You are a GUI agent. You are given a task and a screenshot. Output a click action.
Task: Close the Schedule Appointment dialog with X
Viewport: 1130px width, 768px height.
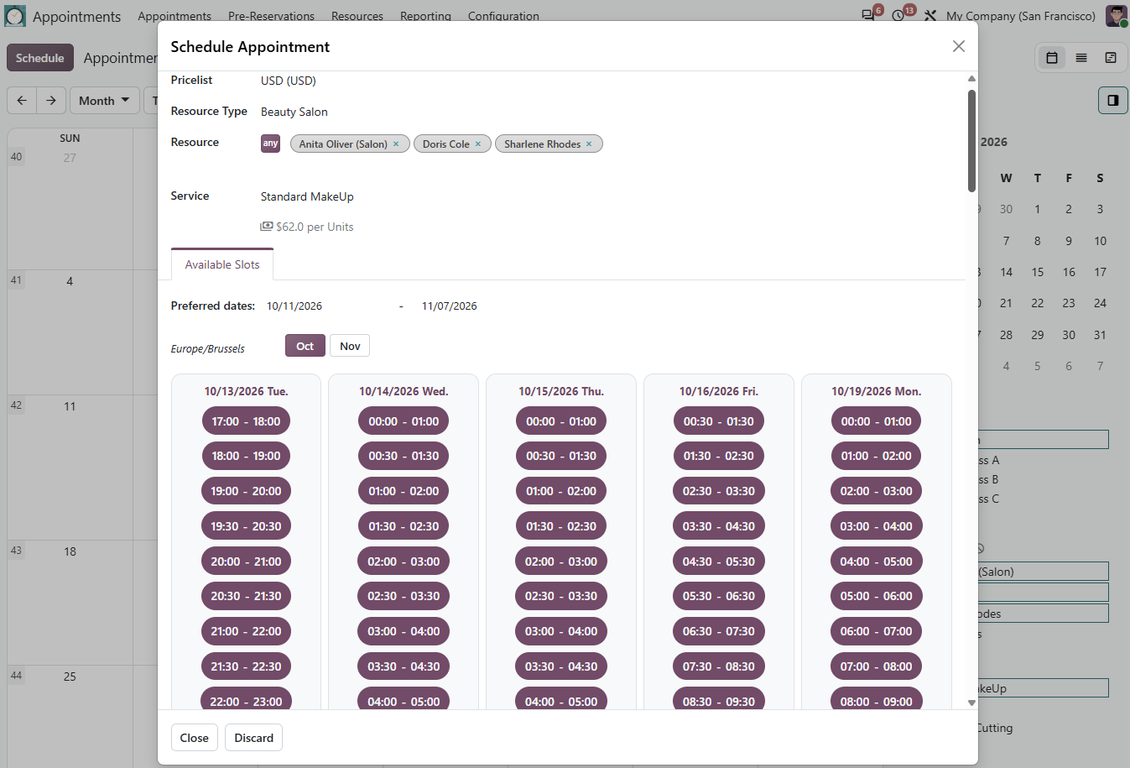pyautogui.click(x=958, y=46)
